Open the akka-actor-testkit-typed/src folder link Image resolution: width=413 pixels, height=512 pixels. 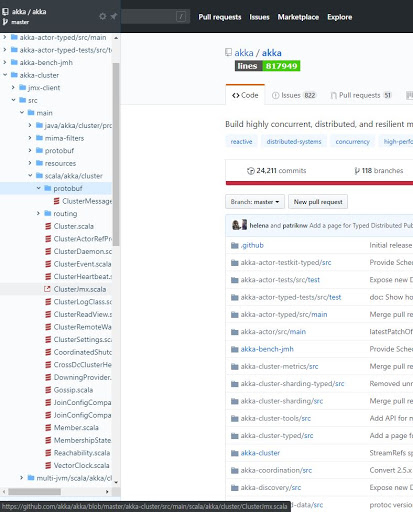[x=286, y=263]
